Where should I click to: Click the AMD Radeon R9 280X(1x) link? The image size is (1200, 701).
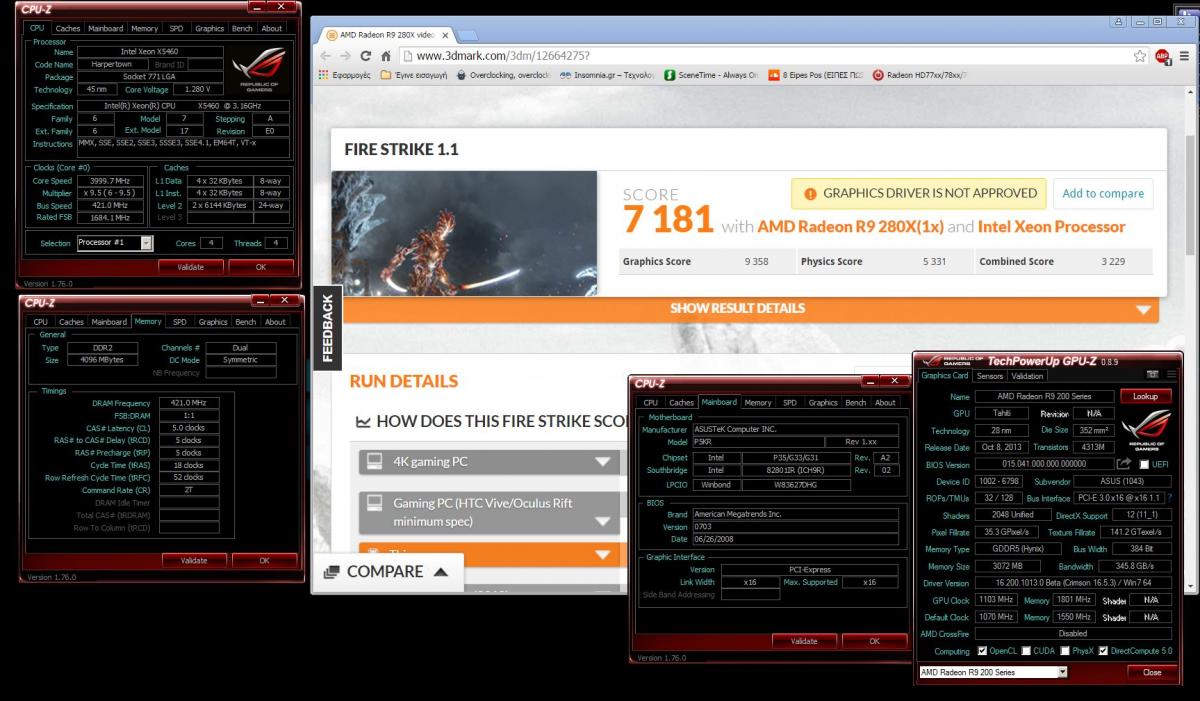pyautogui.click(x=850, y=227)
